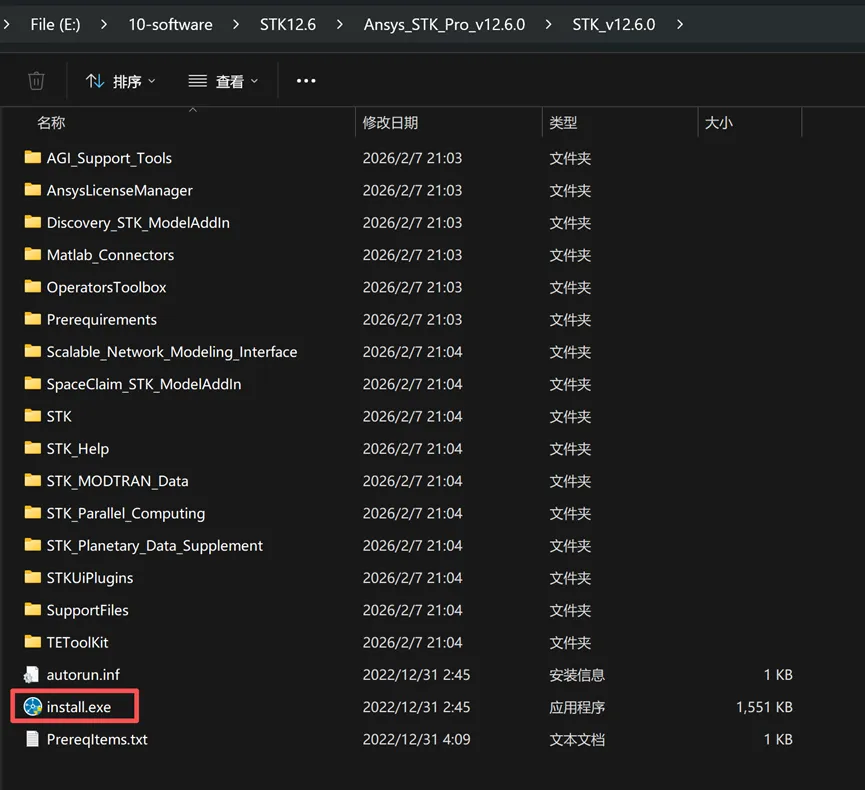
Task: Sort by 名称 column header
Action: (x=51, y=122)
